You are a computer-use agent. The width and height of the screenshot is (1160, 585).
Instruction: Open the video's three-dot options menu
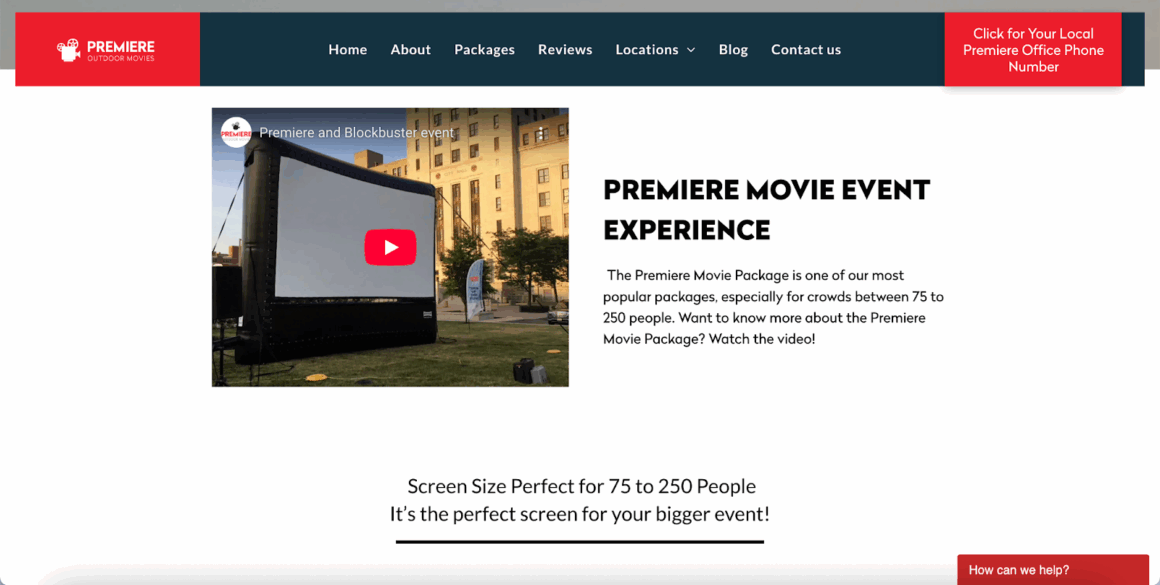541,133
